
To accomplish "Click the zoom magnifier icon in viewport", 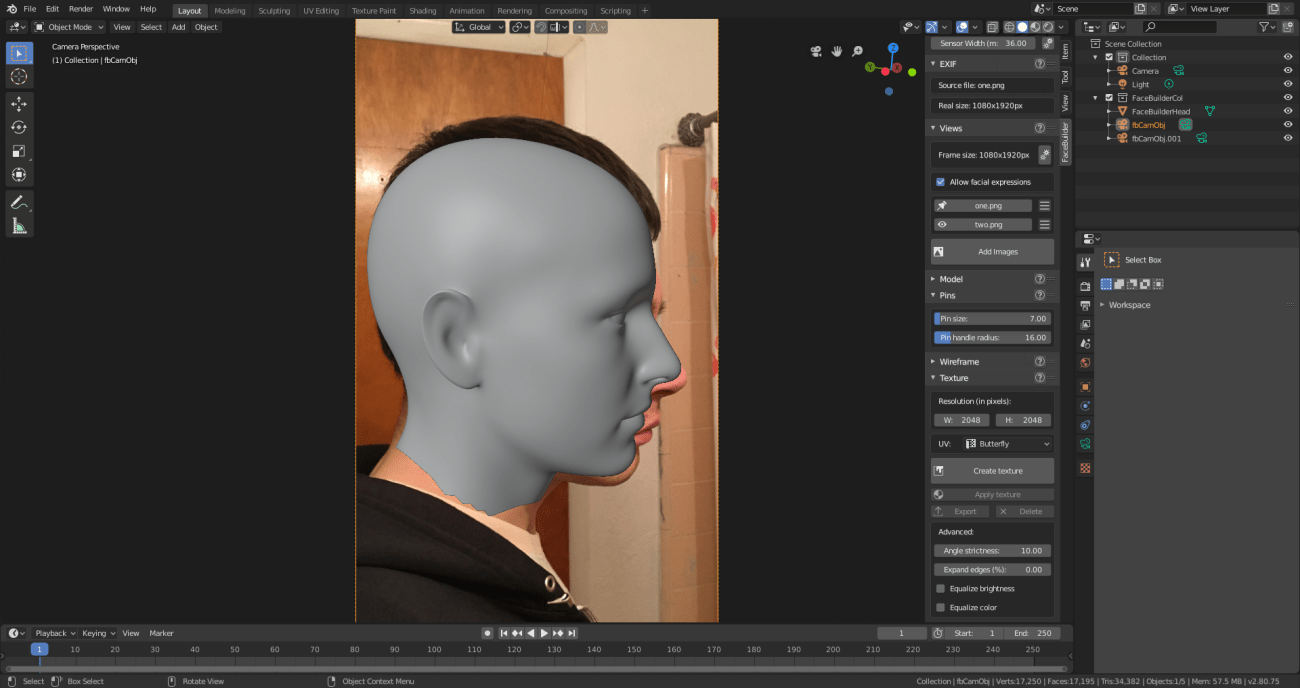I will [x=857, y=51].
